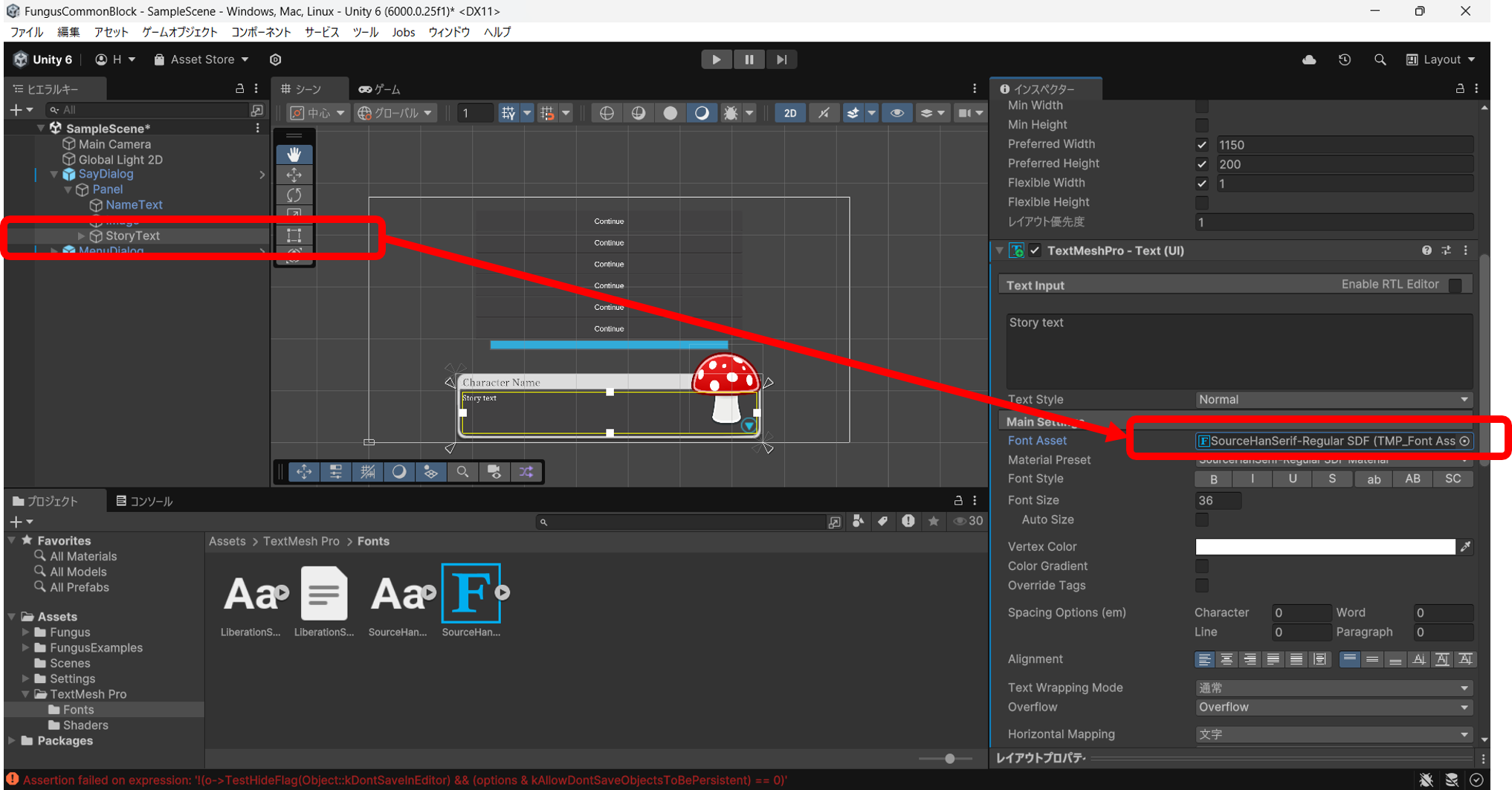Toggle 2D view mode in the Scene view

click(x=790, y=113)
